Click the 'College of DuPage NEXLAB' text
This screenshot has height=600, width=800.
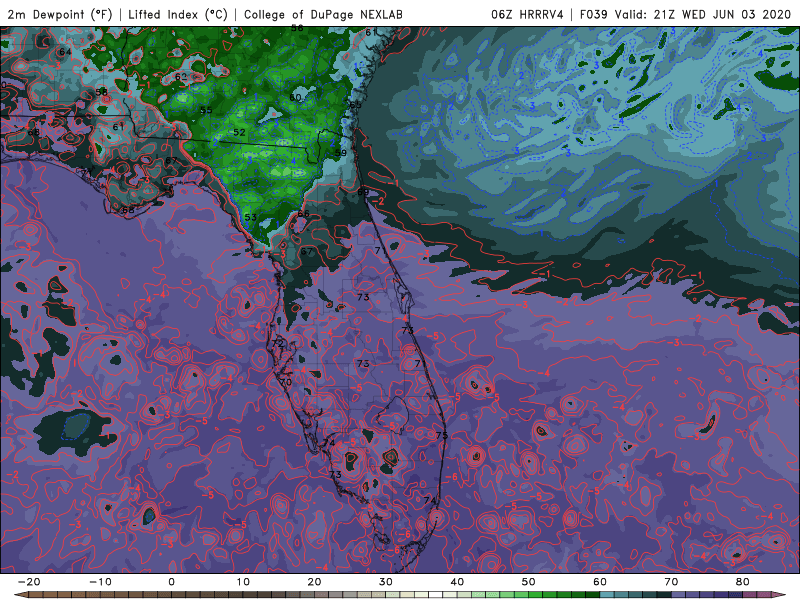tap(323, 14)
